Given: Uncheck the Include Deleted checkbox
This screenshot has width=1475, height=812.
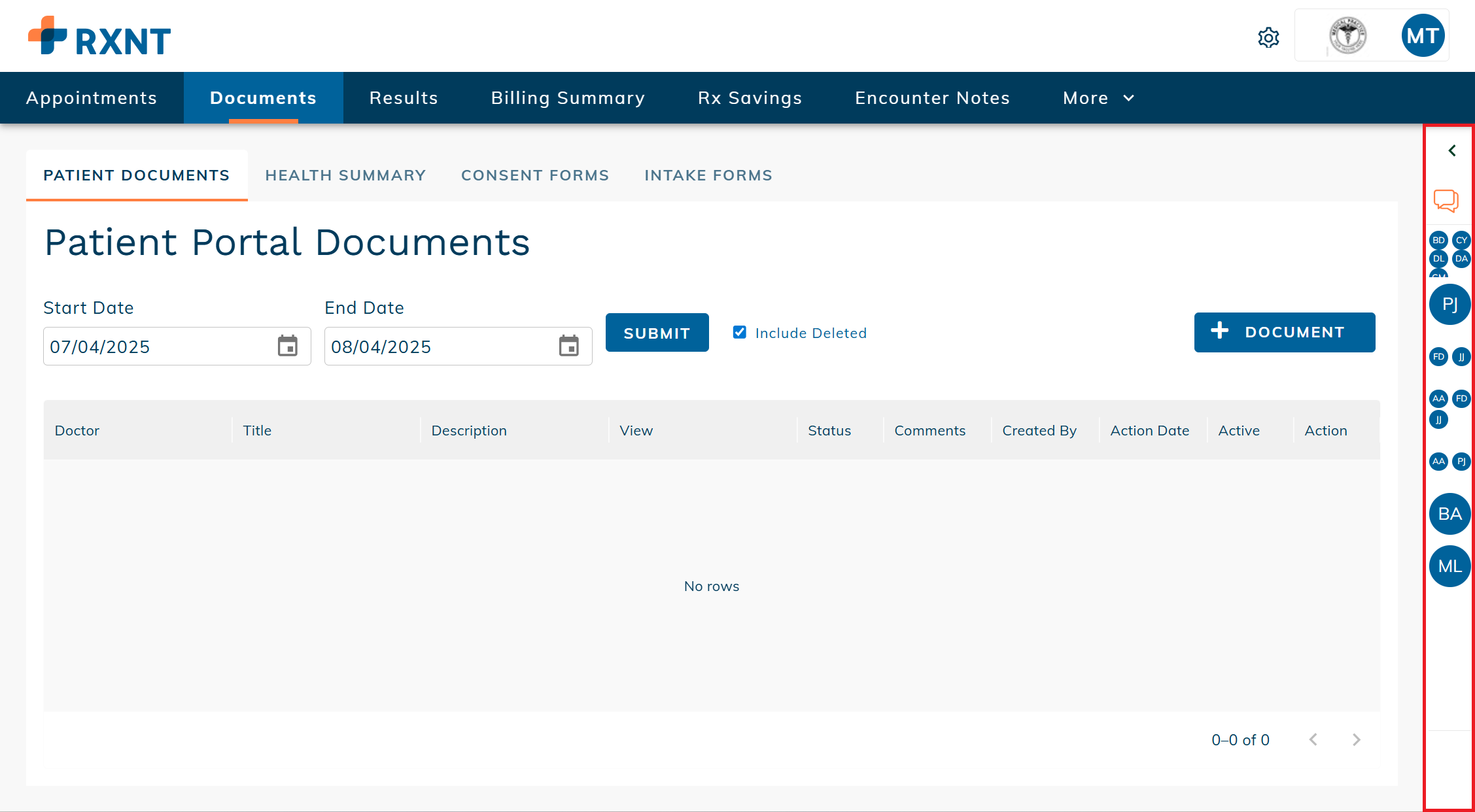Looking at the screenshot, I should click(739, 332).
